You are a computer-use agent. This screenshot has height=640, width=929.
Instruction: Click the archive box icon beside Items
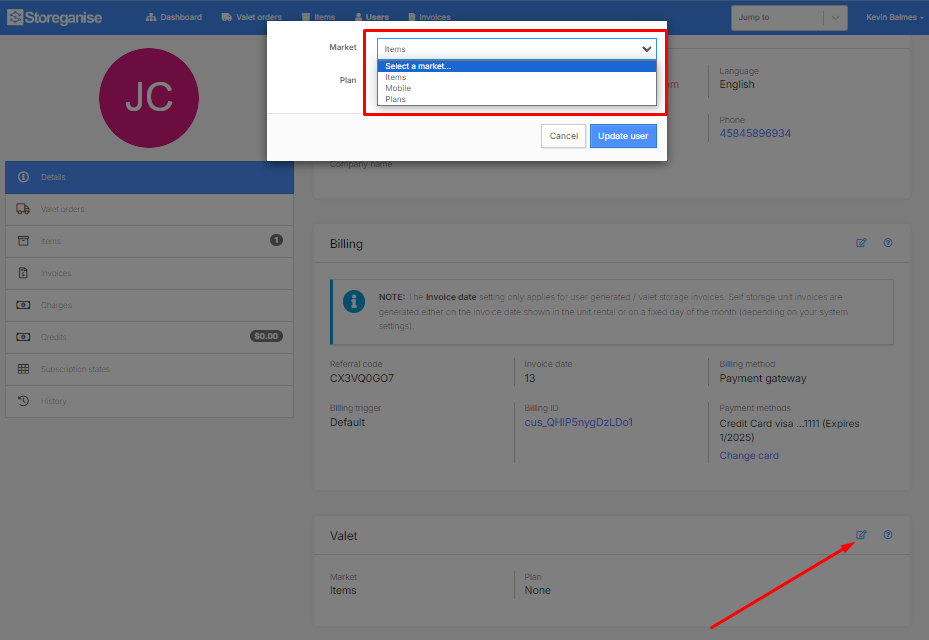click(23, 241)
